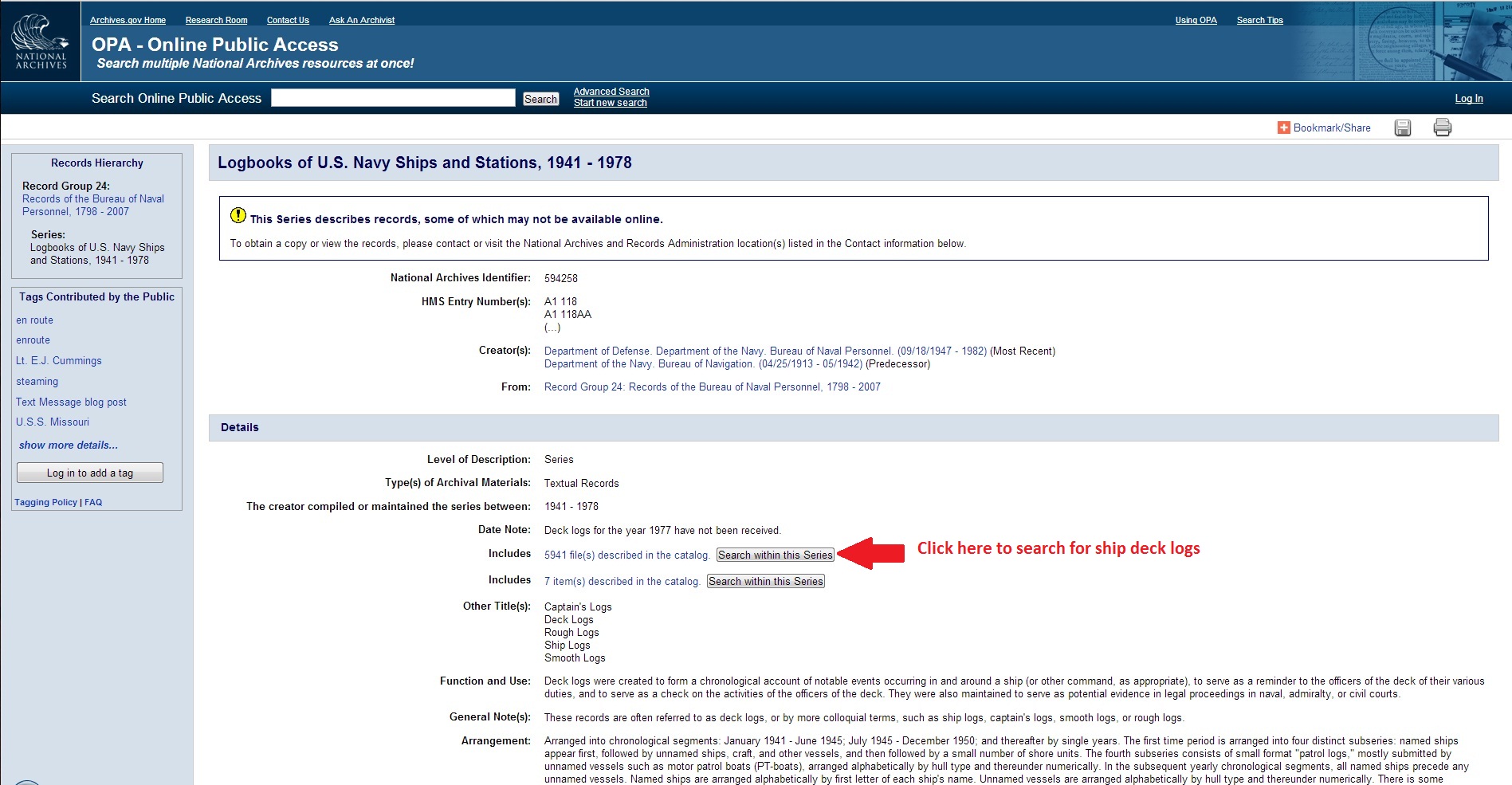The height and width of the screenshot is (785, 1512).
Task: Click the 'A1 118AA' entry number
Action: click(567, 315)
